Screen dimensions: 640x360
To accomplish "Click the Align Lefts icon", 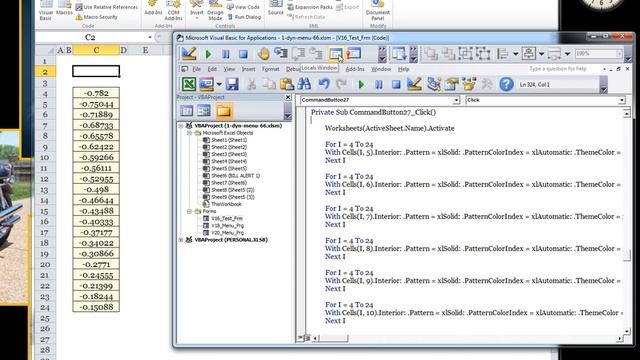I will (503, 54).
